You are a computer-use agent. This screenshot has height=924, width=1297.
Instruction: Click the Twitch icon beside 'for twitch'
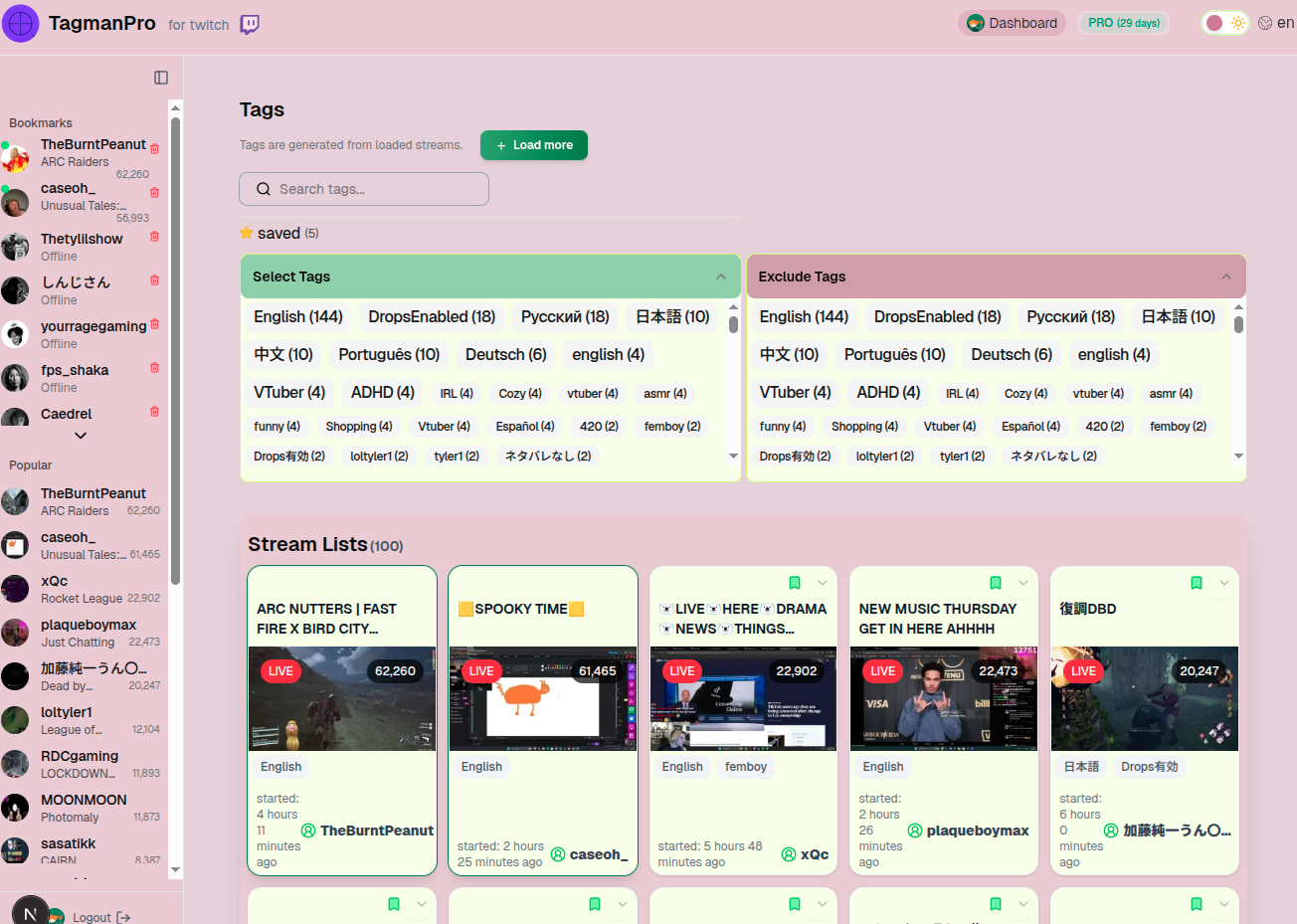[x=250, y=24]
